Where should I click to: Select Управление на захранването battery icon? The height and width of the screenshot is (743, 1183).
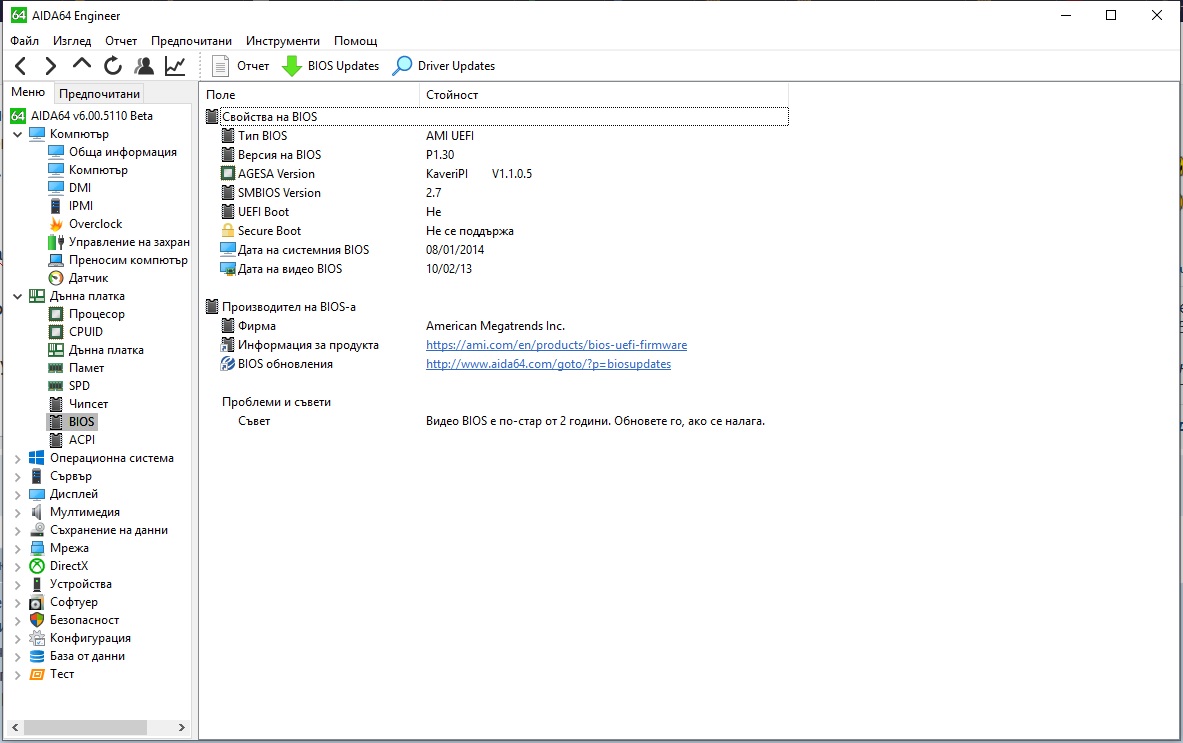click(x=56, y=242)
